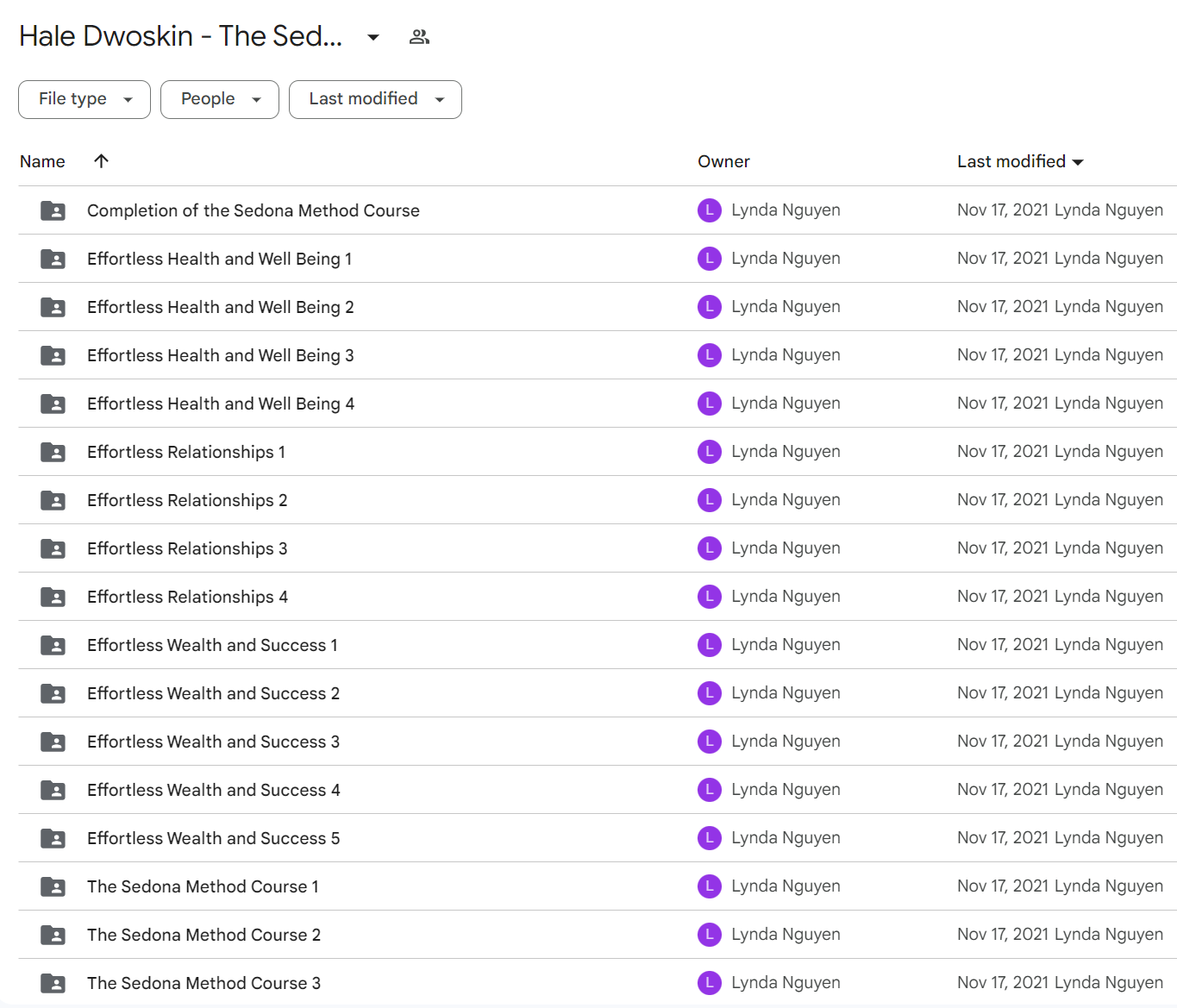Click folder icon for Effortless Relationships 3
The width and height of the screenshot is (1177, 1008).
point(53,548)
